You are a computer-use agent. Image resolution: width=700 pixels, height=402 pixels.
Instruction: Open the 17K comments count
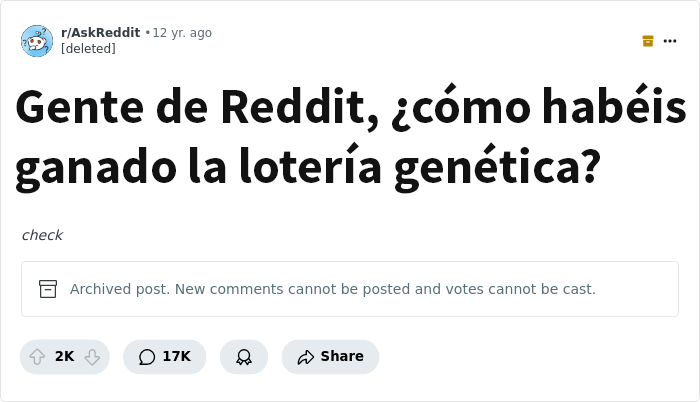177,356
